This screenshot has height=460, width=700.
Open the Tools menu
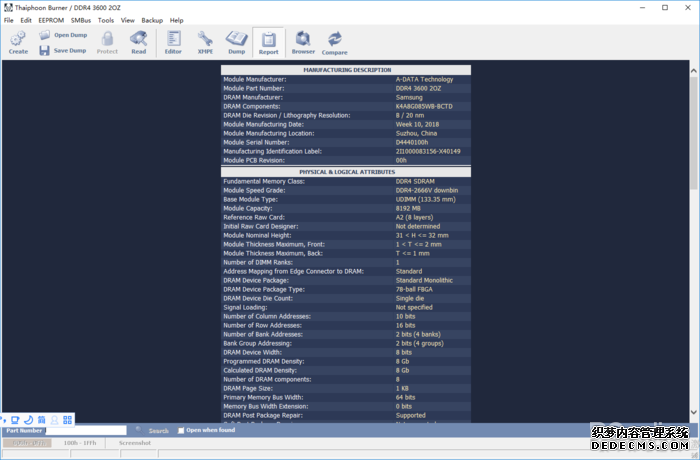[x=106, y=20]
